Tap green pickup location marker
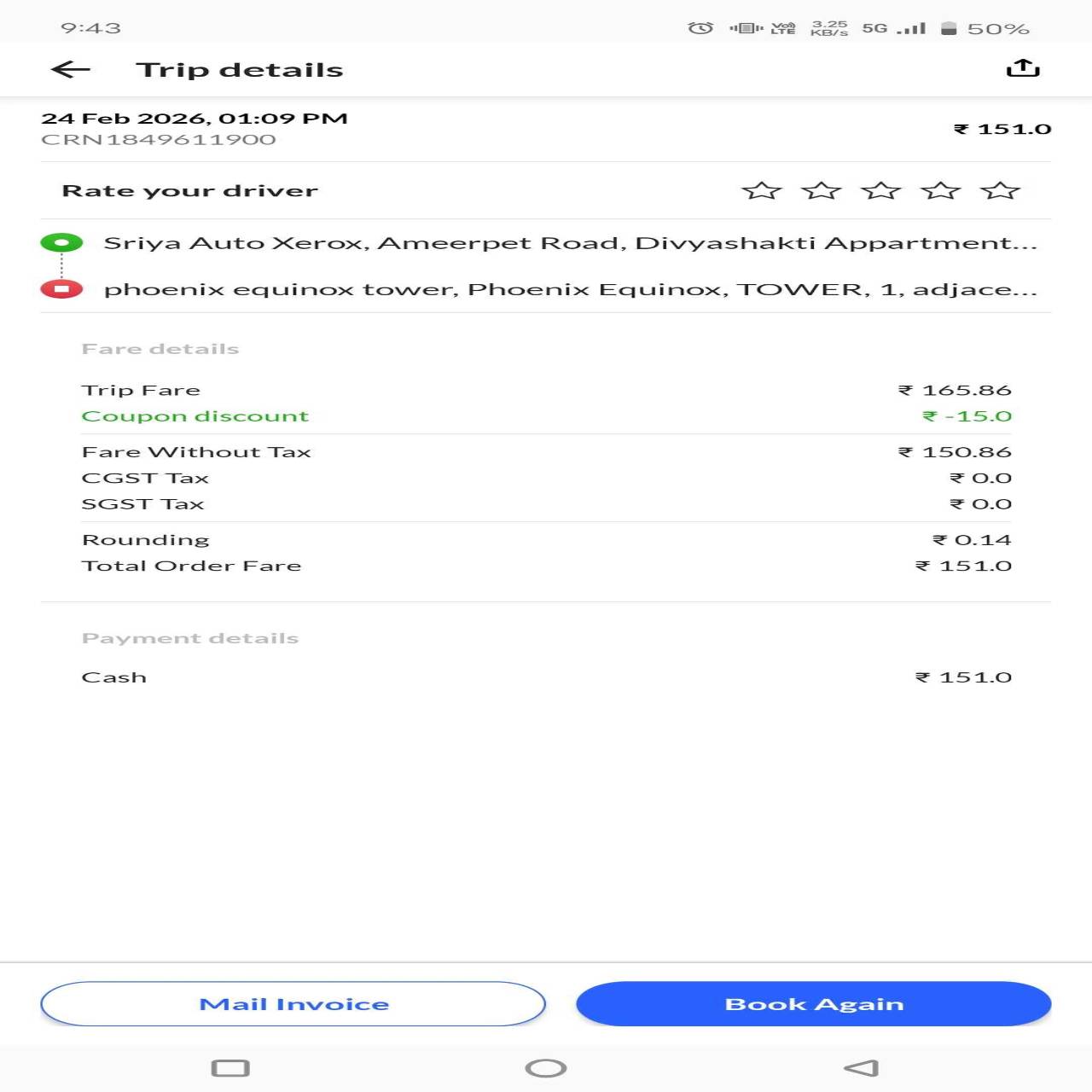Screen dimensions: 1092x1092 tap(61, 243)
